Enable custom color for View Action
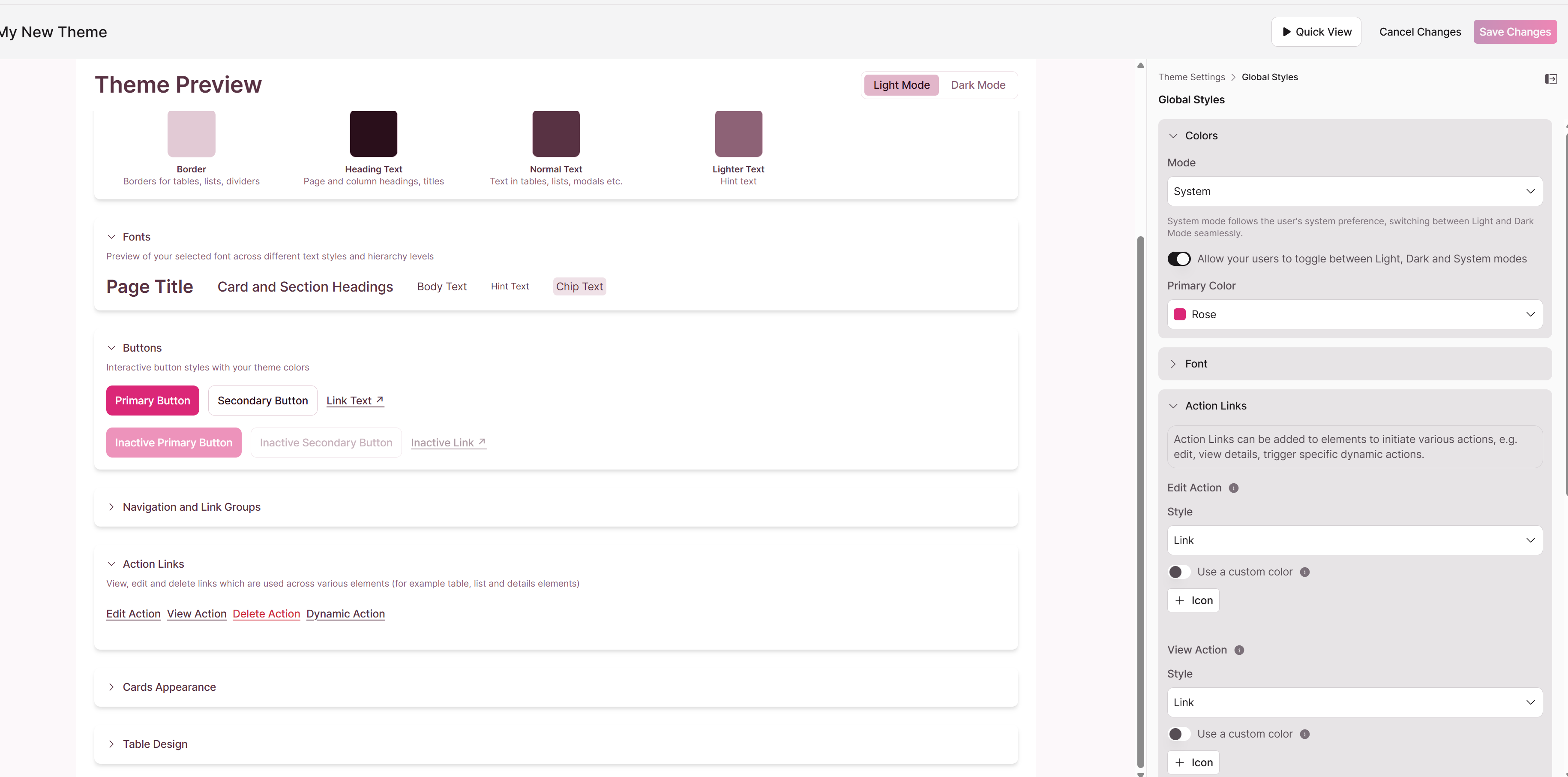Image resolution: width=1568 pixels, height=777 pixels. (1178, 734)
